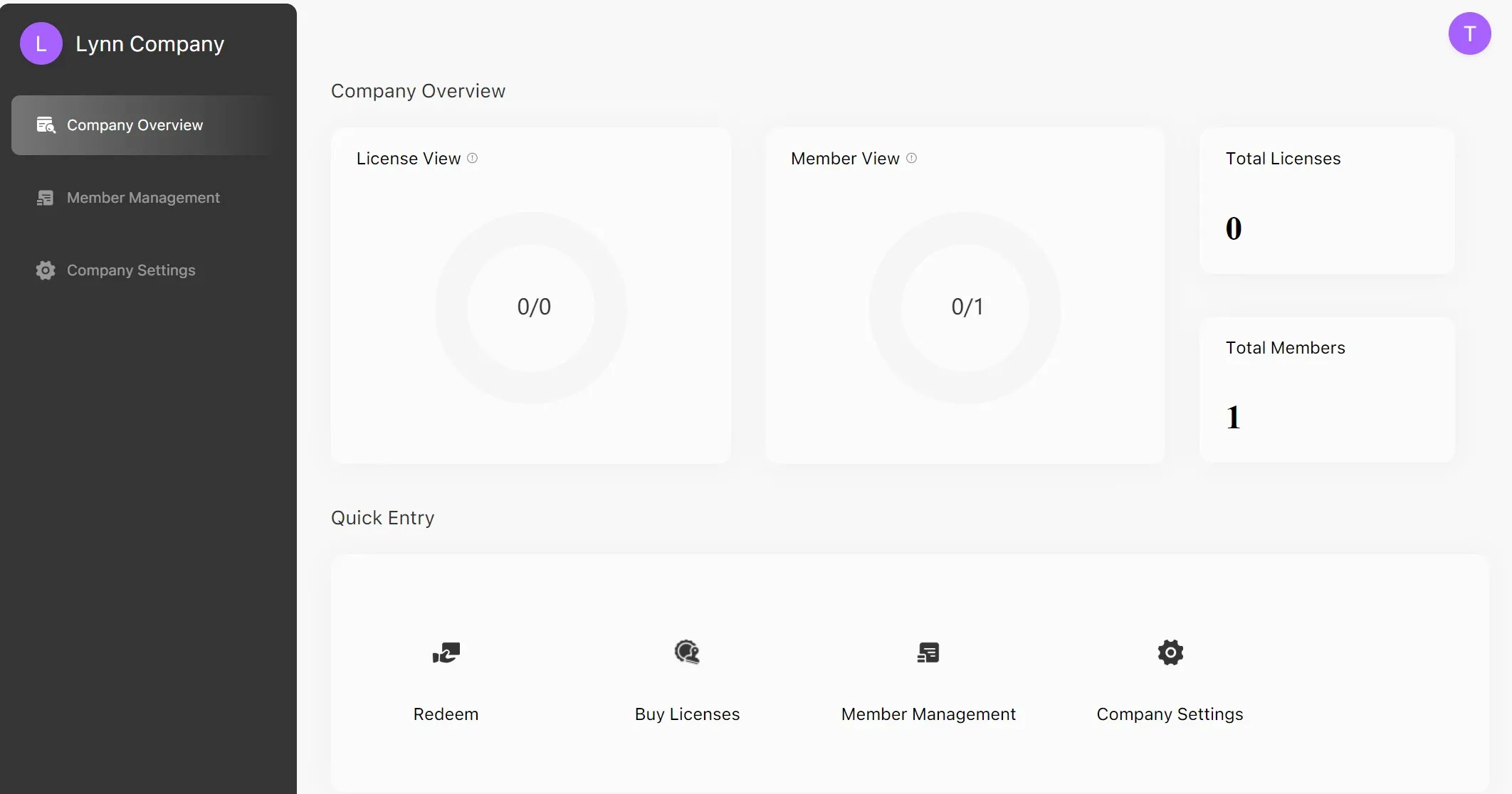Click the 0/0 License View indicator
Image resolution: width=1512 pixels, height=794 pixels.
(x=534, y=306)
